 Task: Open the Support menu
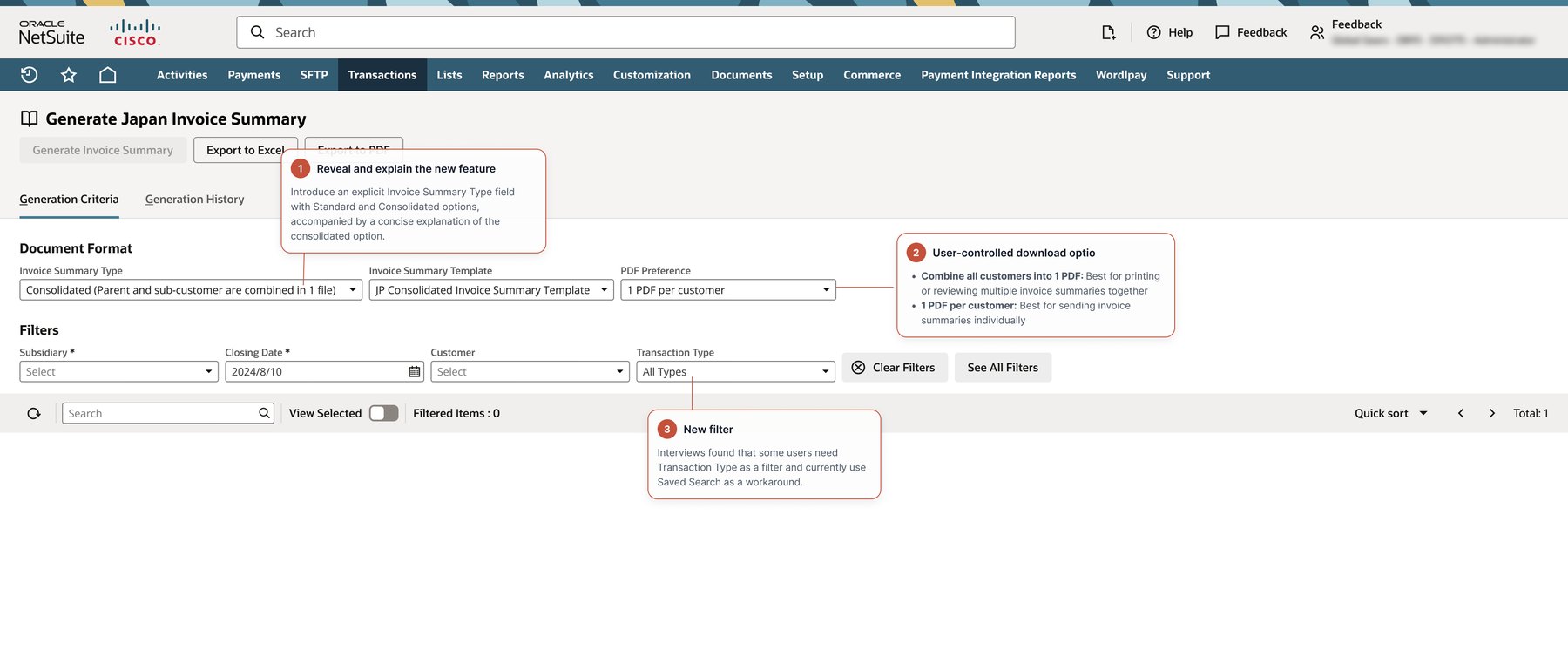tap(1188, 75)
